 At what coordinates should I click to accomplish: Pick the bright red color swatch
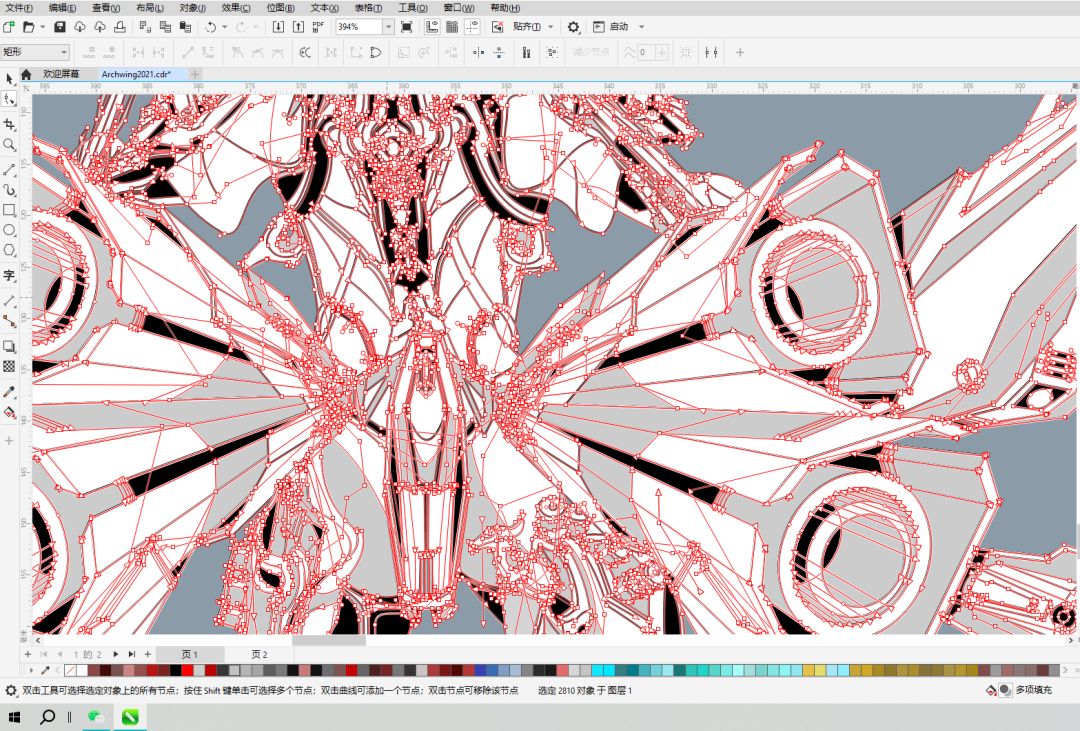[x=187, y=670]
